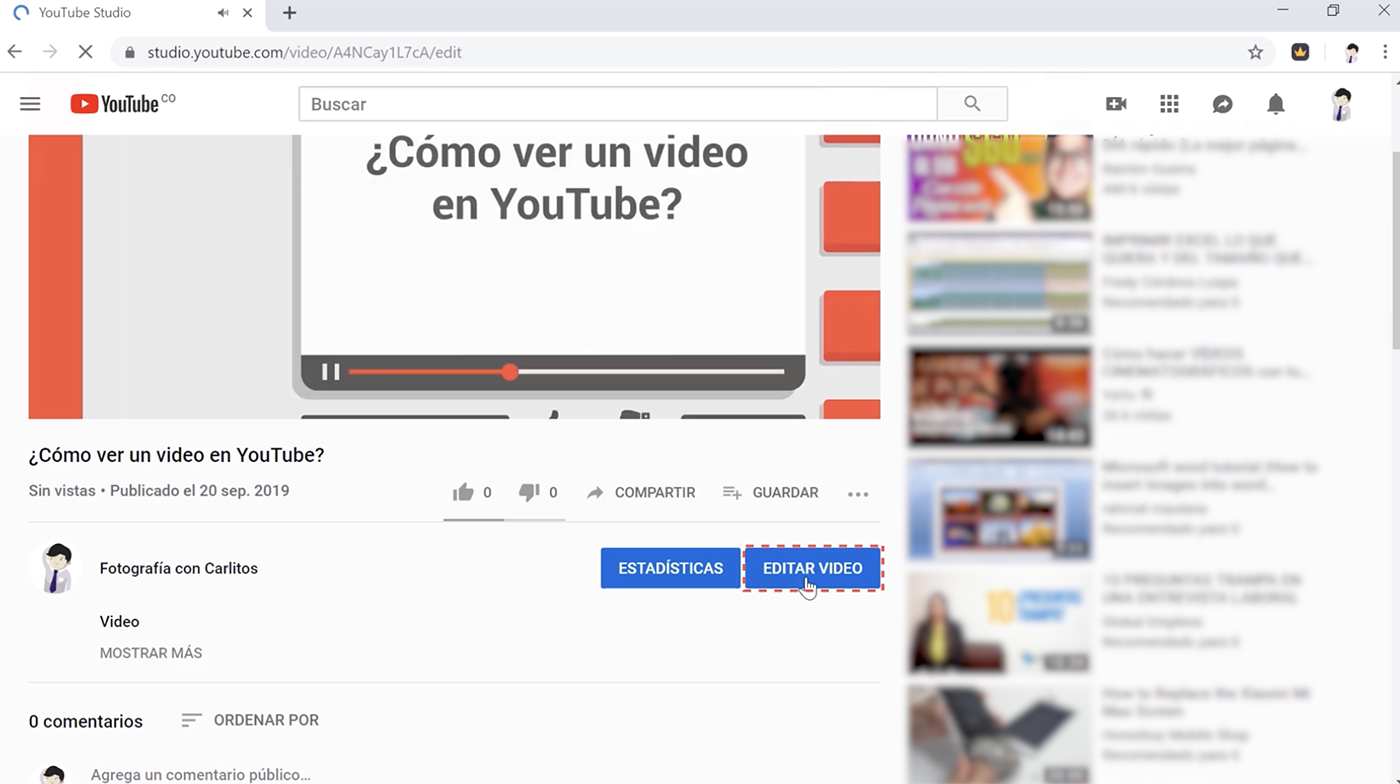Click the '0 comentarios' count text
The height and width of the screenshot is (784, 1400).
[x=86, y=721]
